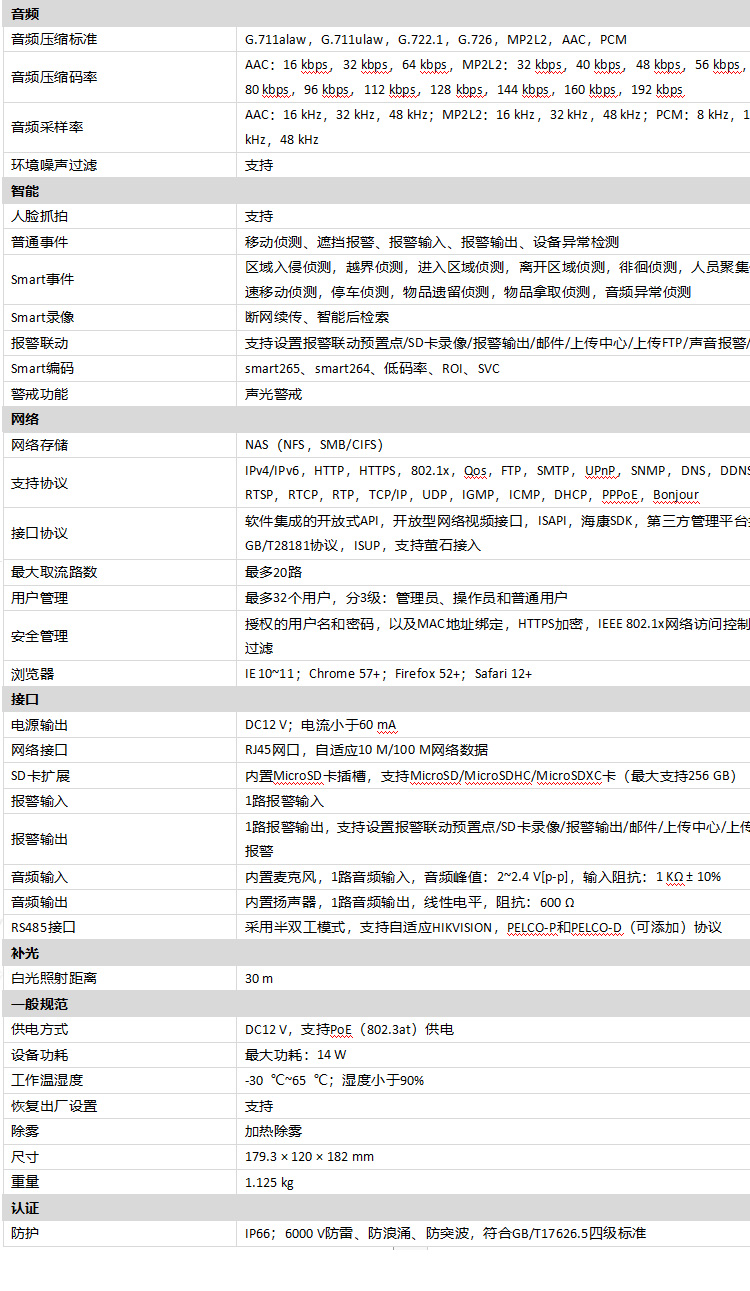Click the 最大功耗：14 W value

click(296, 1055)
